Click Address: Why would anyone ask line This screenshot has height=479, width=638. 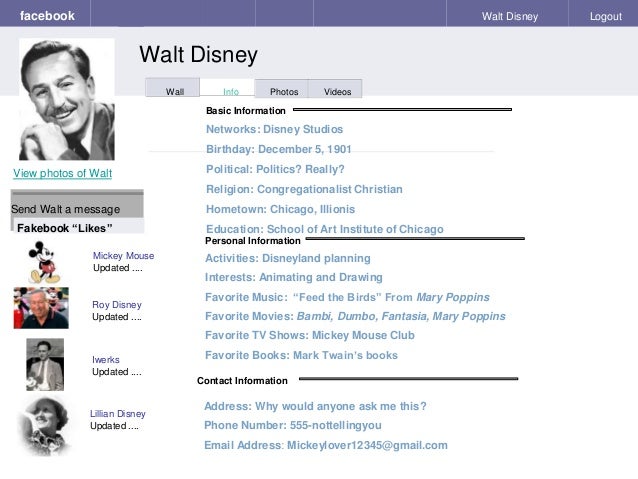click(315, 406)
